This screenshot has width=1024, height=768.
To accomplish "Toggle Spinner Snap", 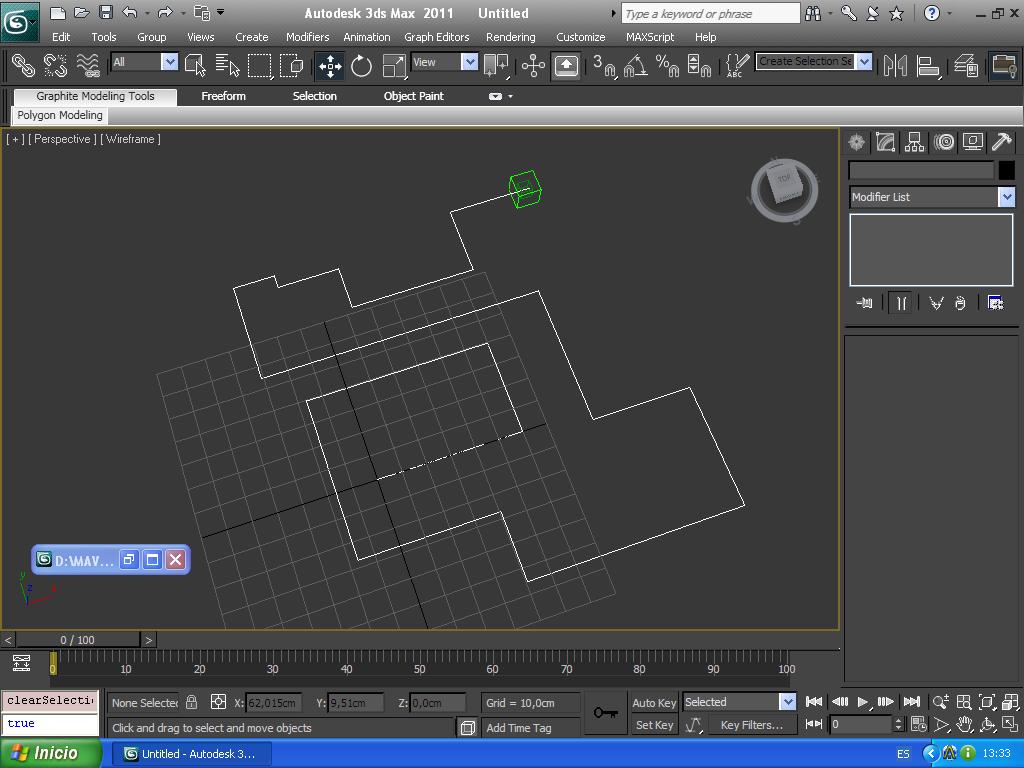I will (x=699, y=65).
